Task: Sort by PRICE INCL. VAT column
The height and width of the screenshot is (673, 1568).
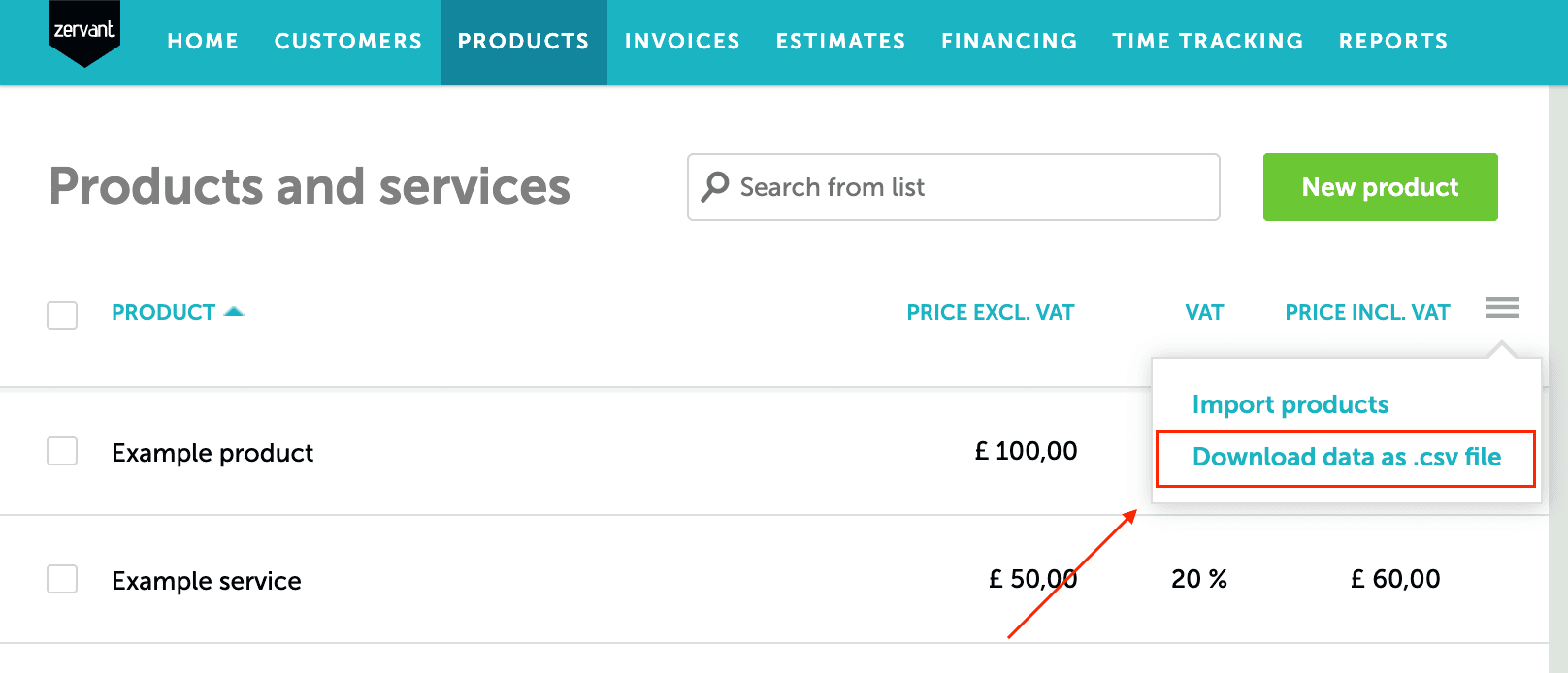Action: (1367, 312)
